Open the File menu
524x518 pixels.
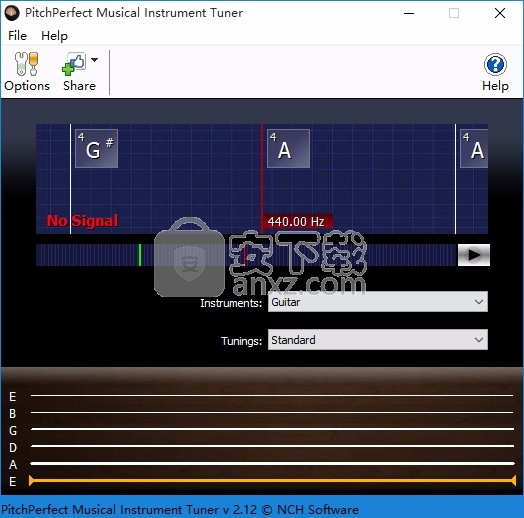tap(17, 35)
